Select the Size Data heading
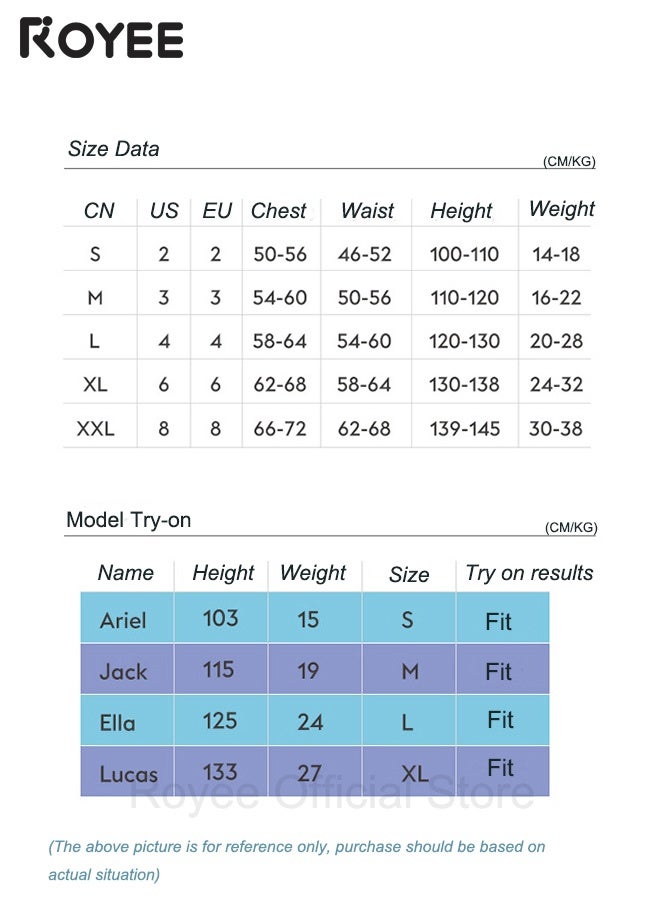The width and height of the screenshot is (660, 900). (x=113, y=149)
